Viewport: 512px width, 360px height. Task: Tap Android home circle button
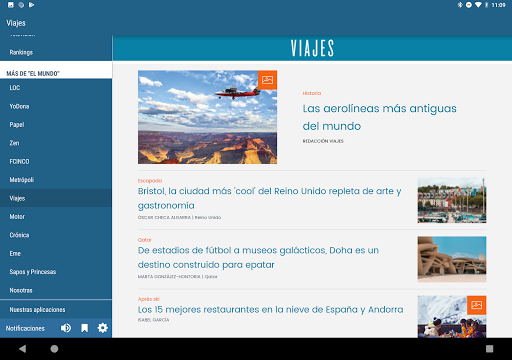[54, 349]
